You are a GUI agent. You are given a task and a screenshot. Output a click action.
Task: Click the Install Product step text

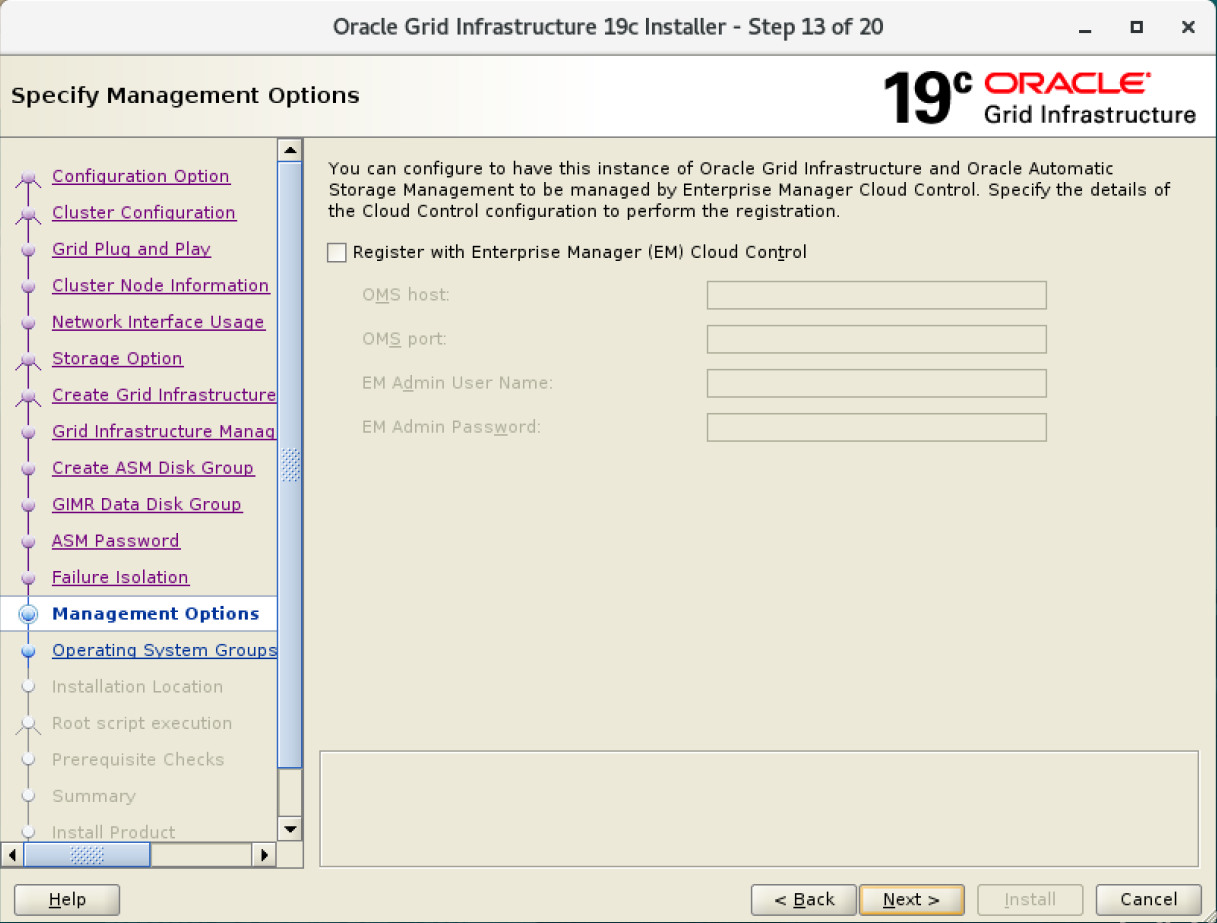[113, 832]
